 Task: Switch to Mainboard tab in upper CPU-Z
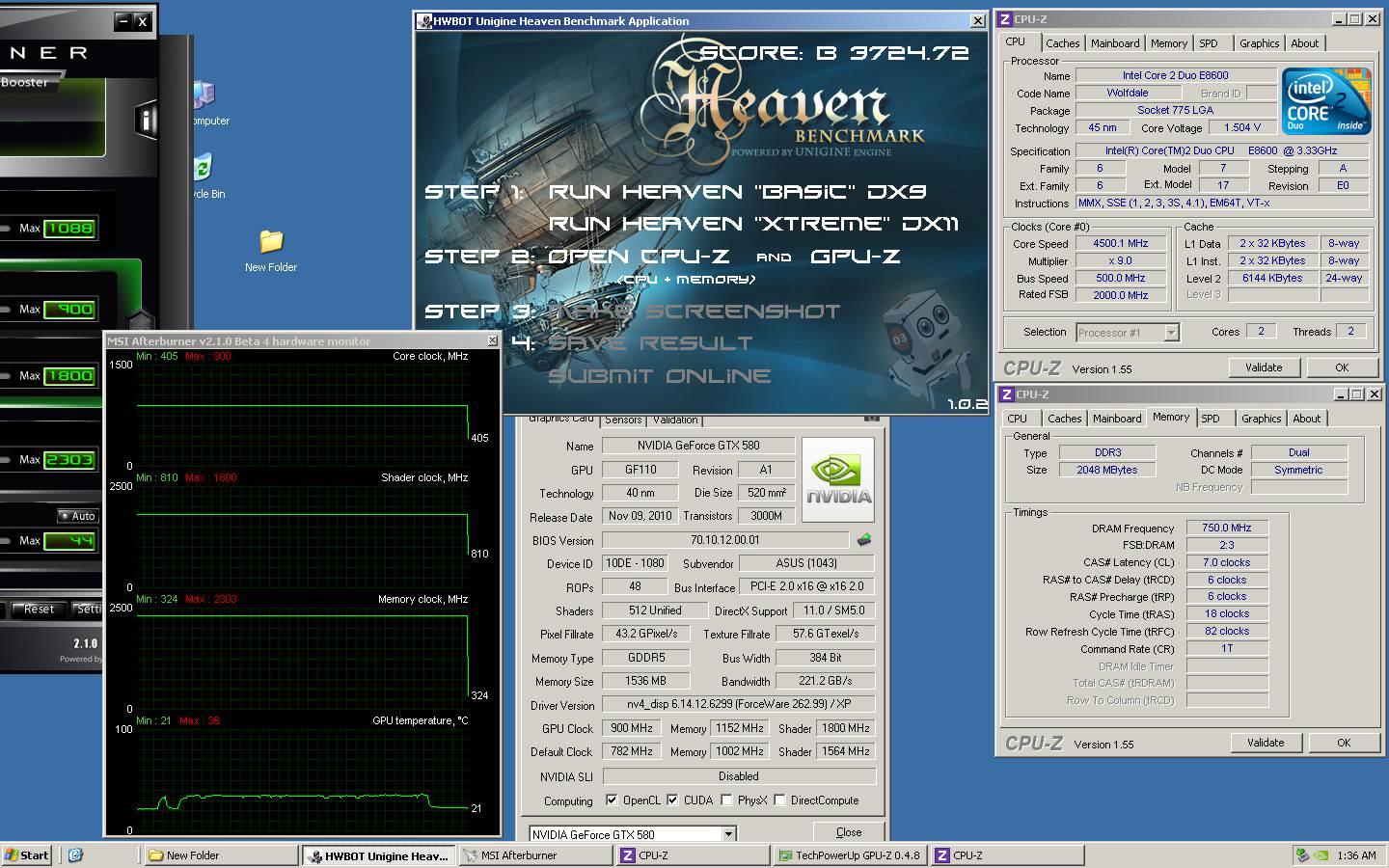[1115, 43]
